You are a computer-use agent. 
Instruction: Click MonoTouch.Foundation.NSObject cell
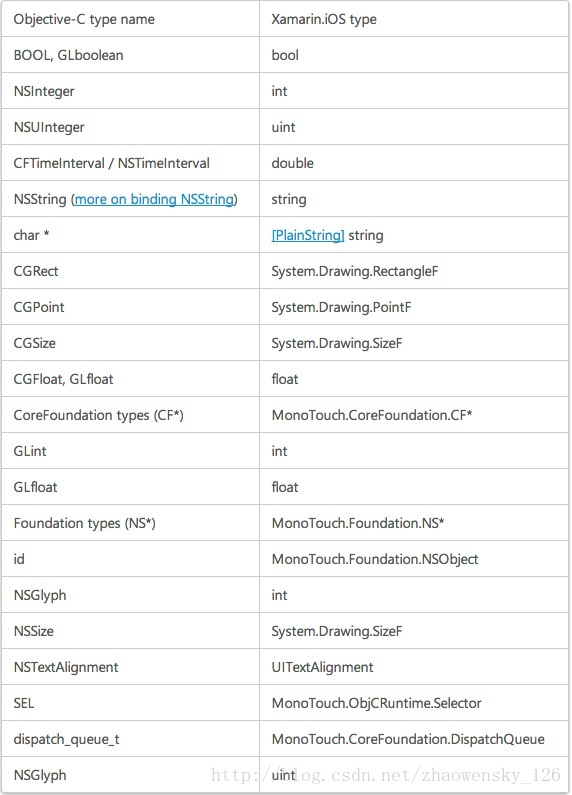point(414,559)
